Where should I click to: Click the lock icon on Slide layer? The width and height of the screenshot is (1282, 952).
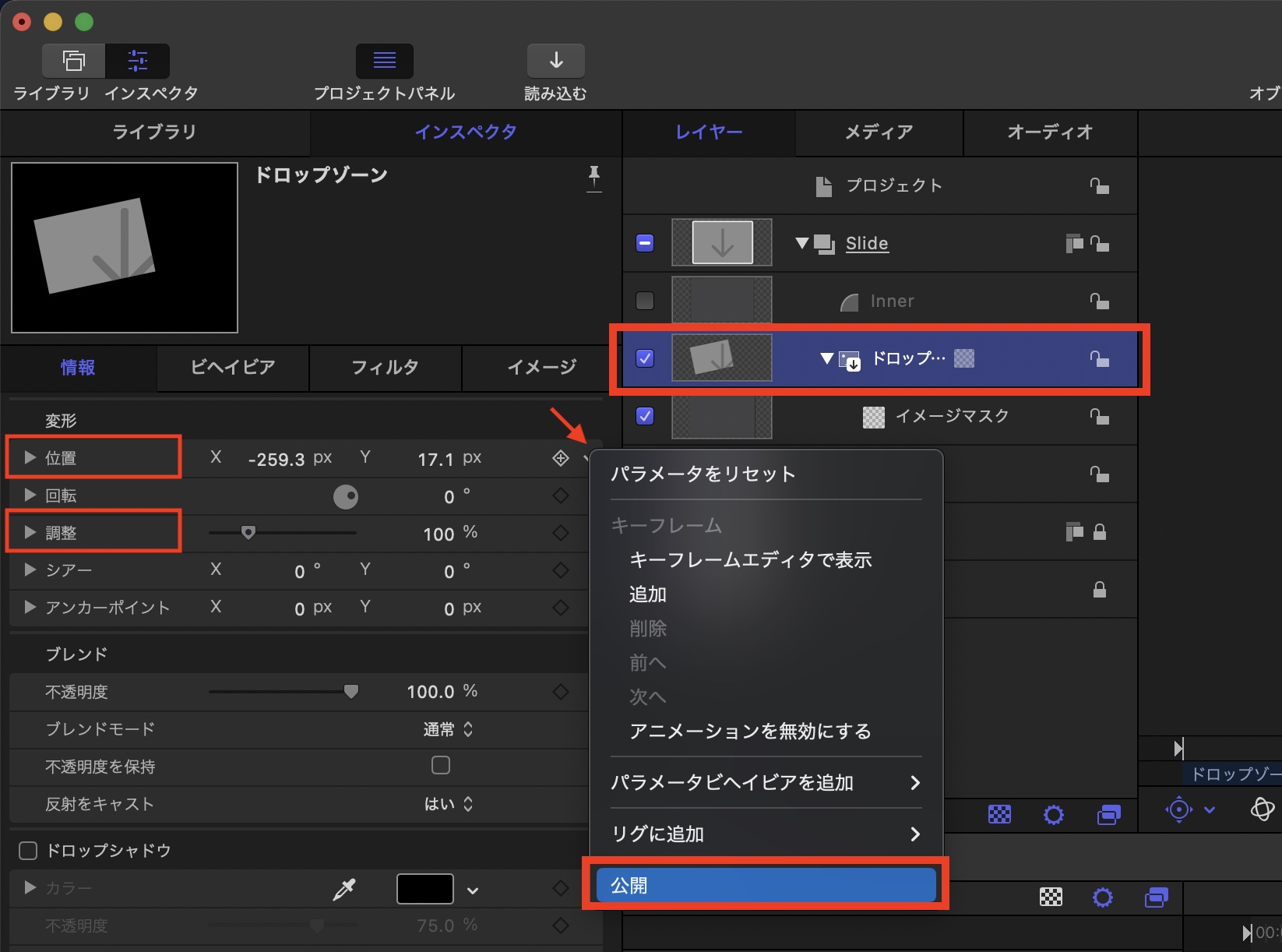(x=1099, y=244)
